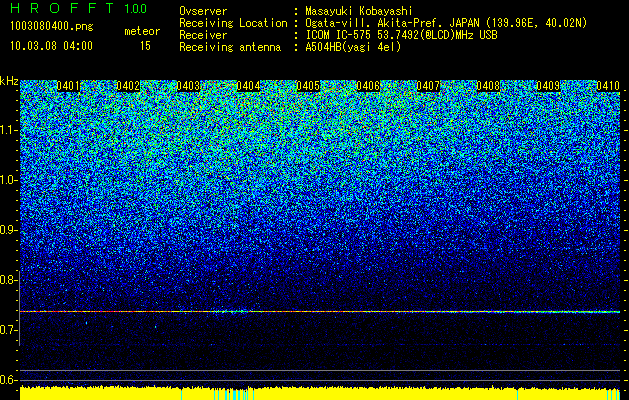The width and height of the screenshot is (629, 400).
Task: Click the timestamp 10.03.08 04:00
Action: 51,46
